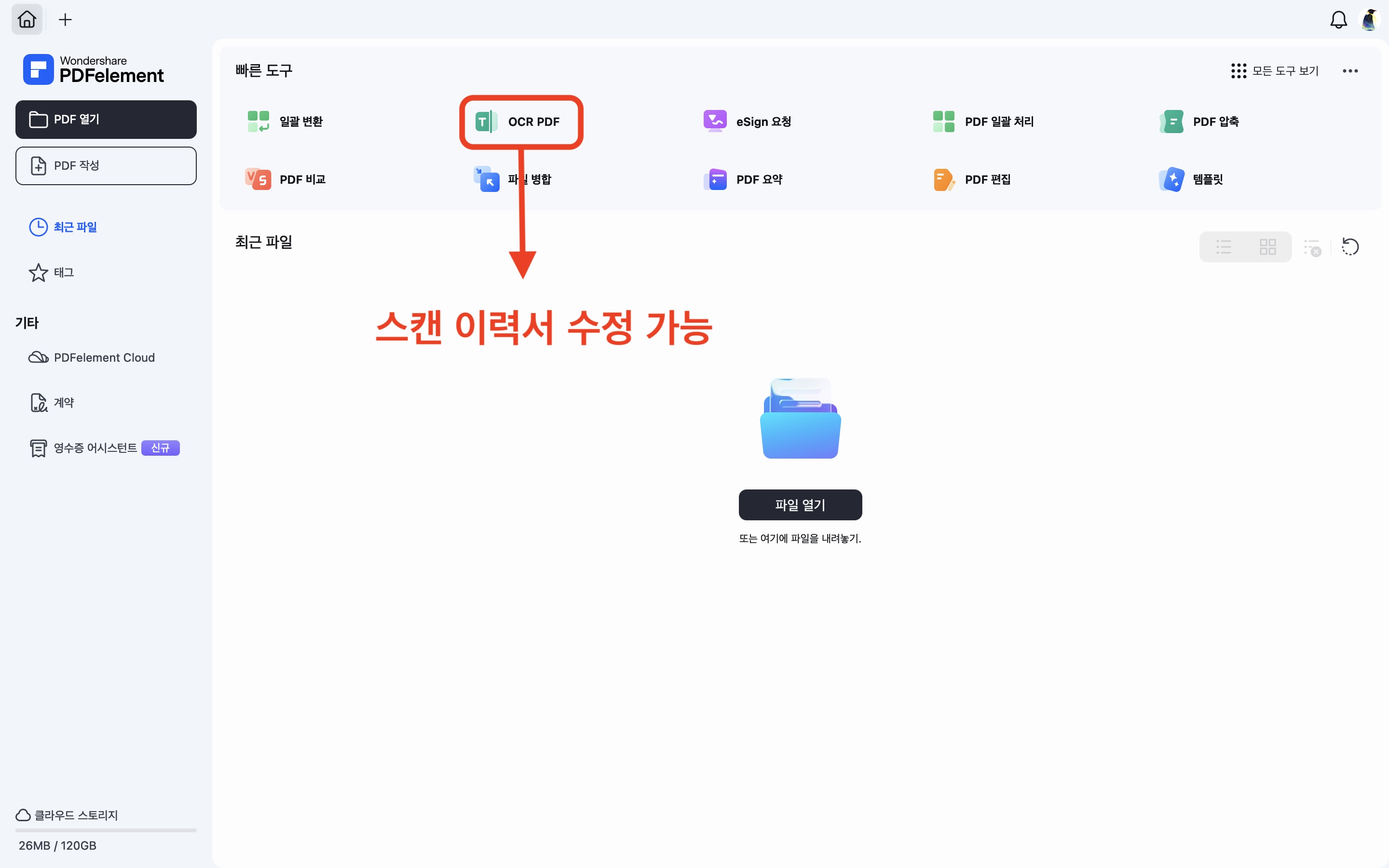Click the notification bell icon
Viewport: 1389px width, 868px height.
pos(1338,20)
